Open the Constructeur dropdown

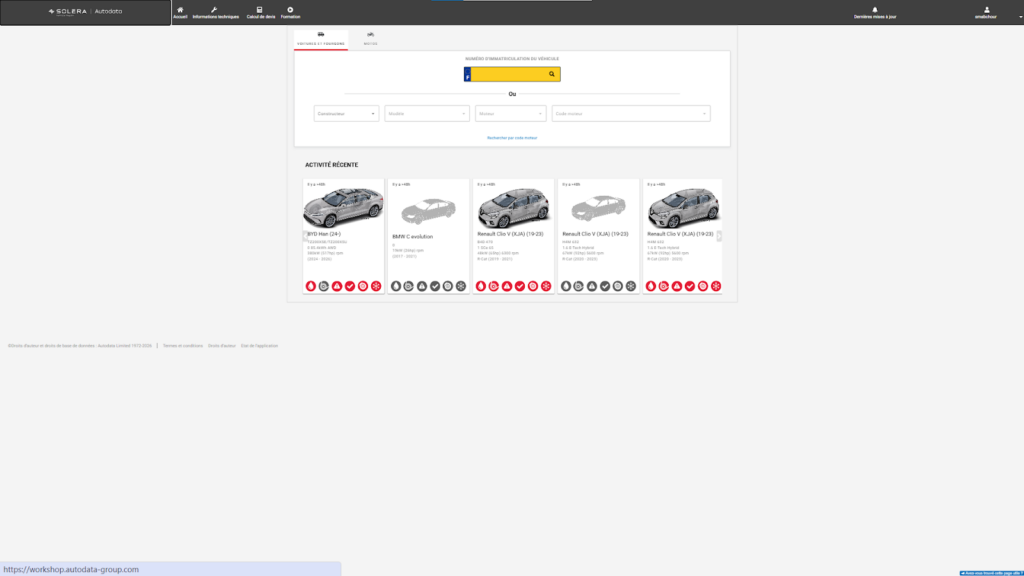(346, 114)
